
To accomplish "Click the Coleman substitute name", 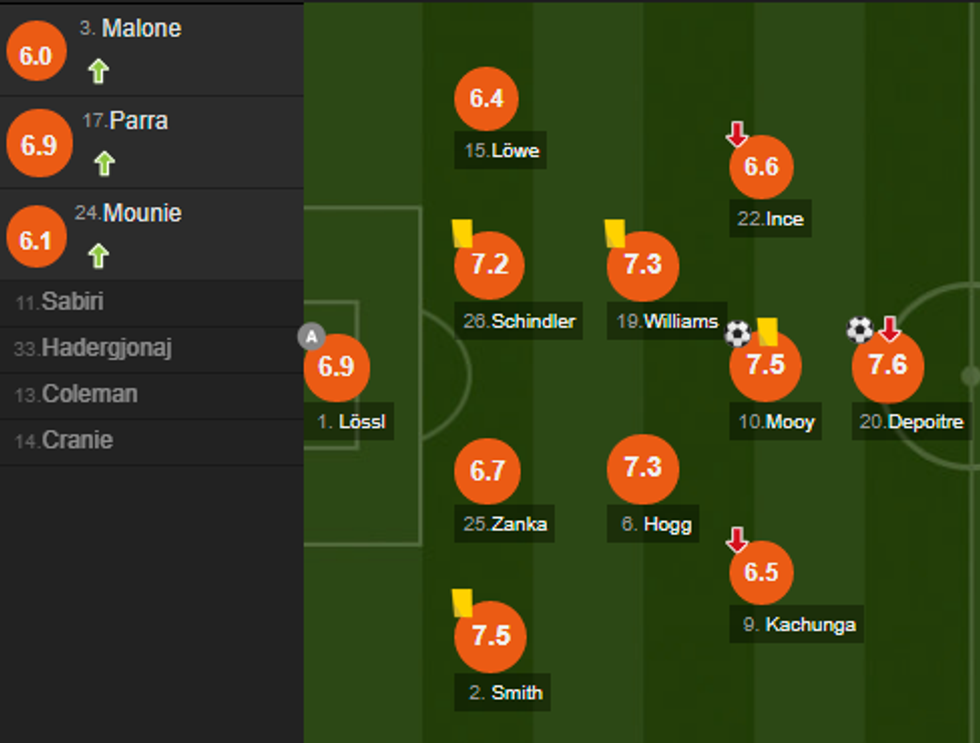I will [77, 394].
